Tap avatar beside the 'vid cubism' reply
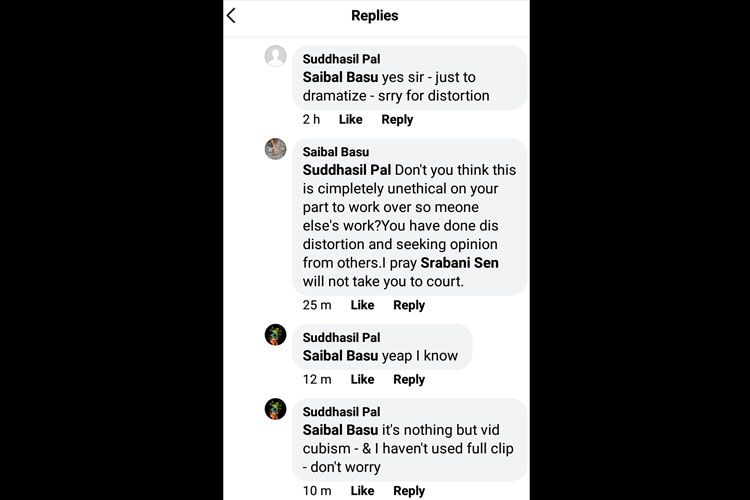This screenshot has width=750, height=500. coord(276,409)
